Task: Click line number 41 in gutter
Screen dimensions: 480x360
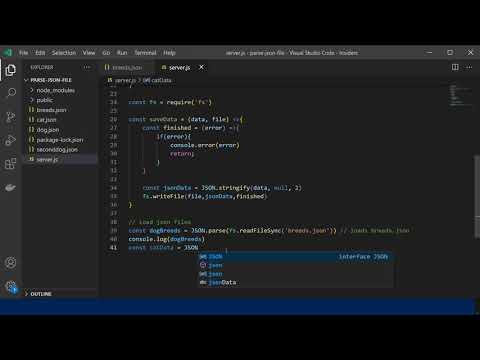Action: coord(113,248)
